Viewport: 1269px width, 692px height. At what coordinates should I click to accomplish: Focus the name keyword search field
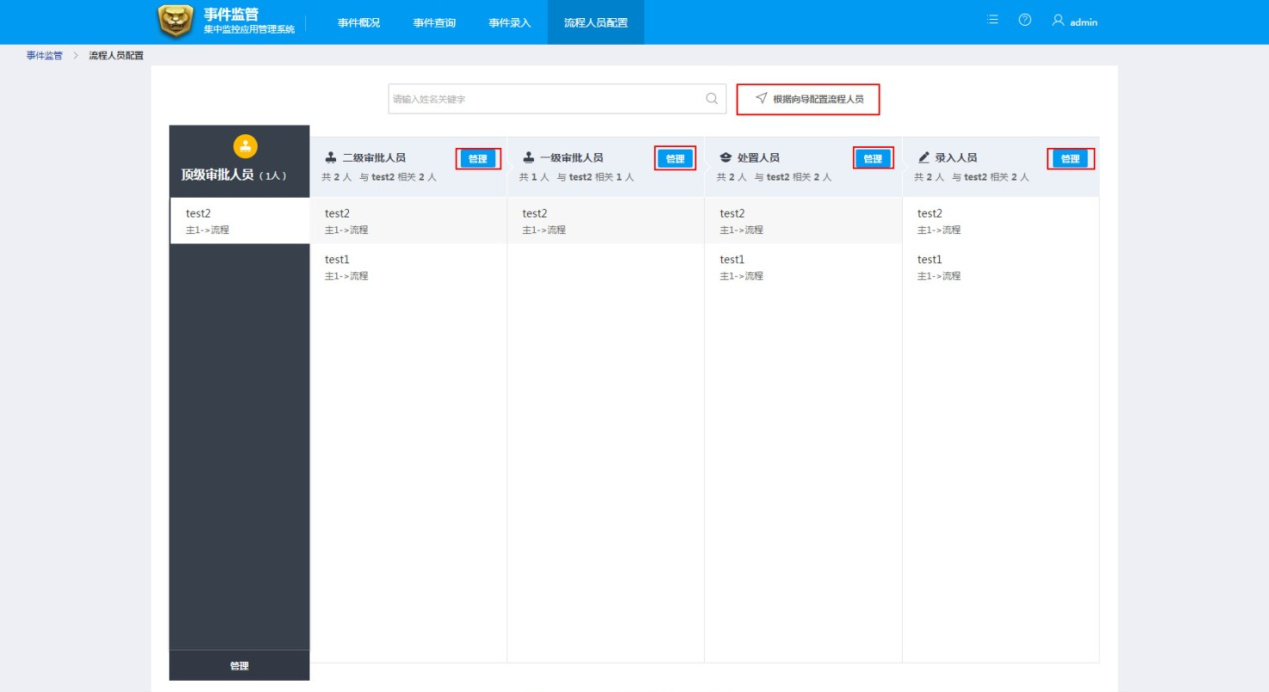(557, 99)
